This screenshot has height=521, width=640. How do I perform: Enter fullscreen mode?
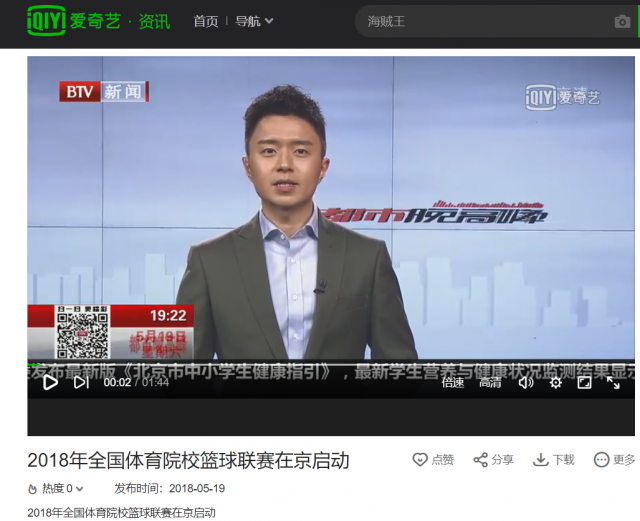613,382
